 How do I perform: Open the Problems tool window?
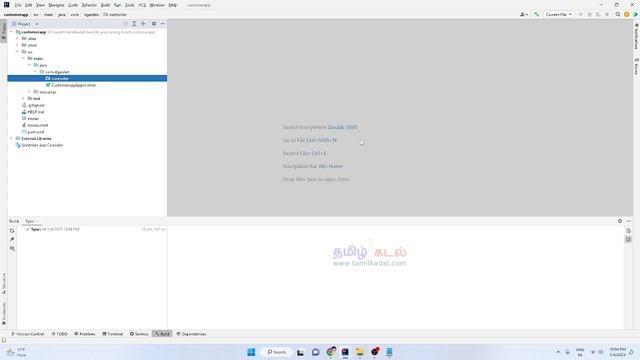point(85,334)
